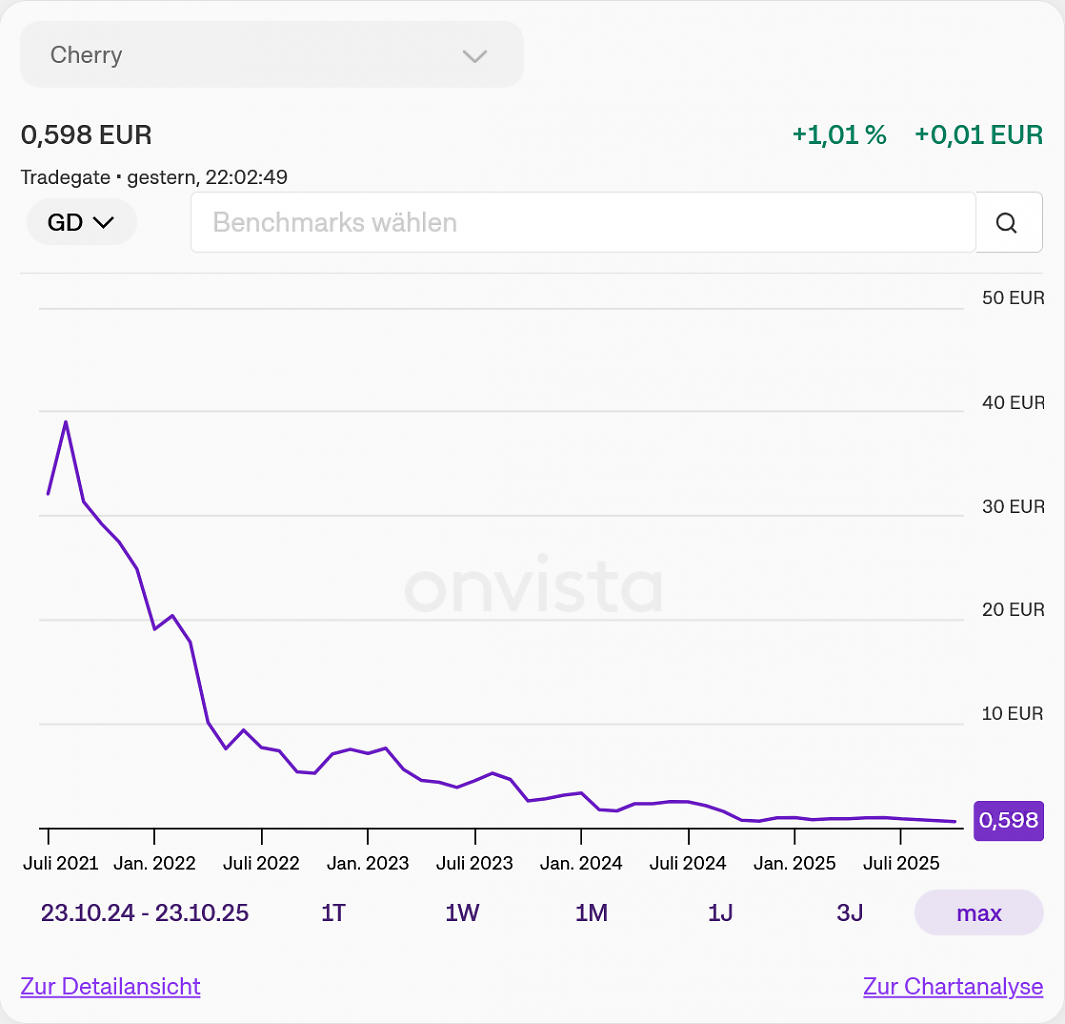Screen dimensions: 1065x1024
Task: Click the Jan. 2023 timeline tick
Action: pyautogui.click(x=368, y=836)
